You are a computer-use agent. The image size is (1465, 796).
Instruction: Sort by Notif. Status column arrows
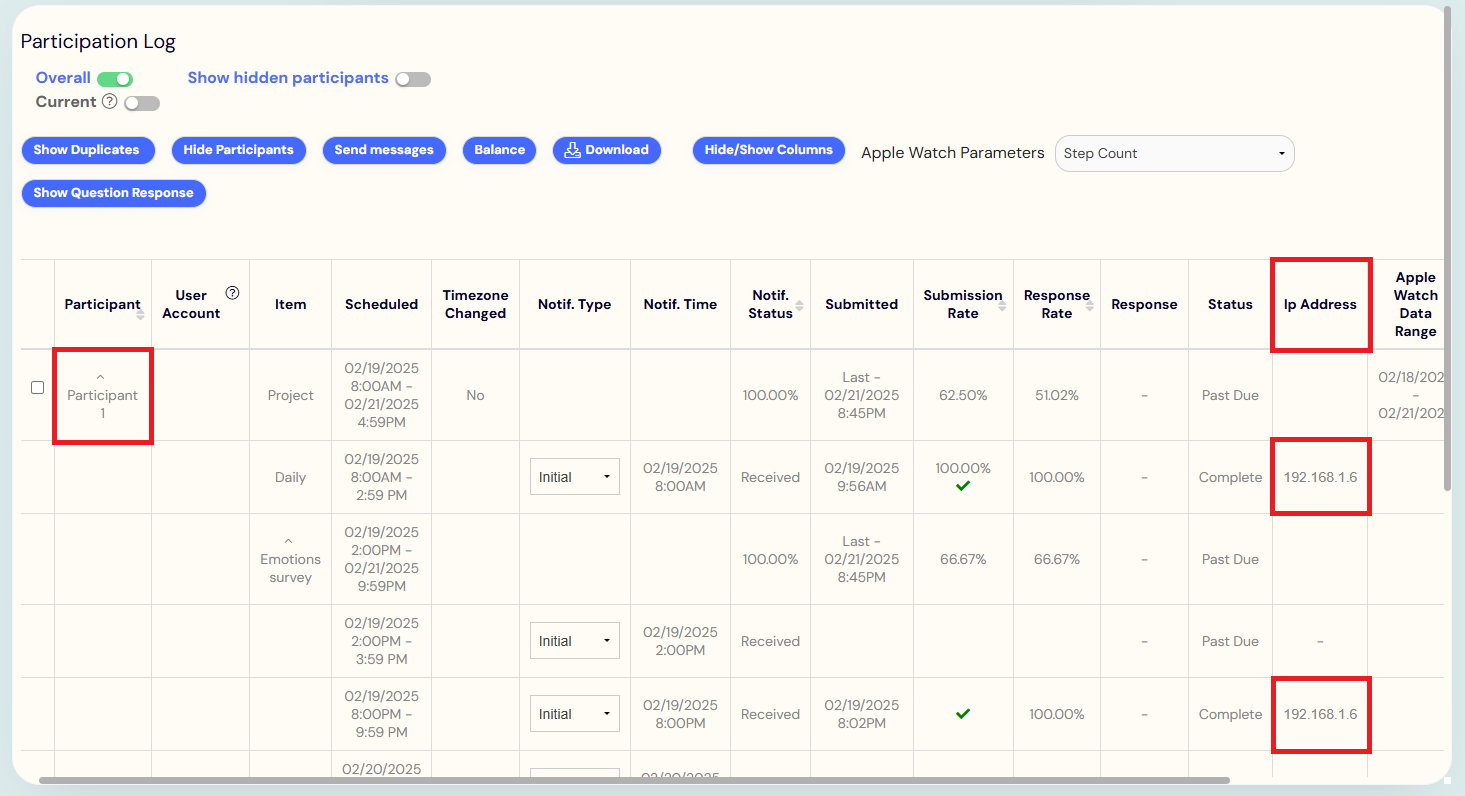pos(799,305)
